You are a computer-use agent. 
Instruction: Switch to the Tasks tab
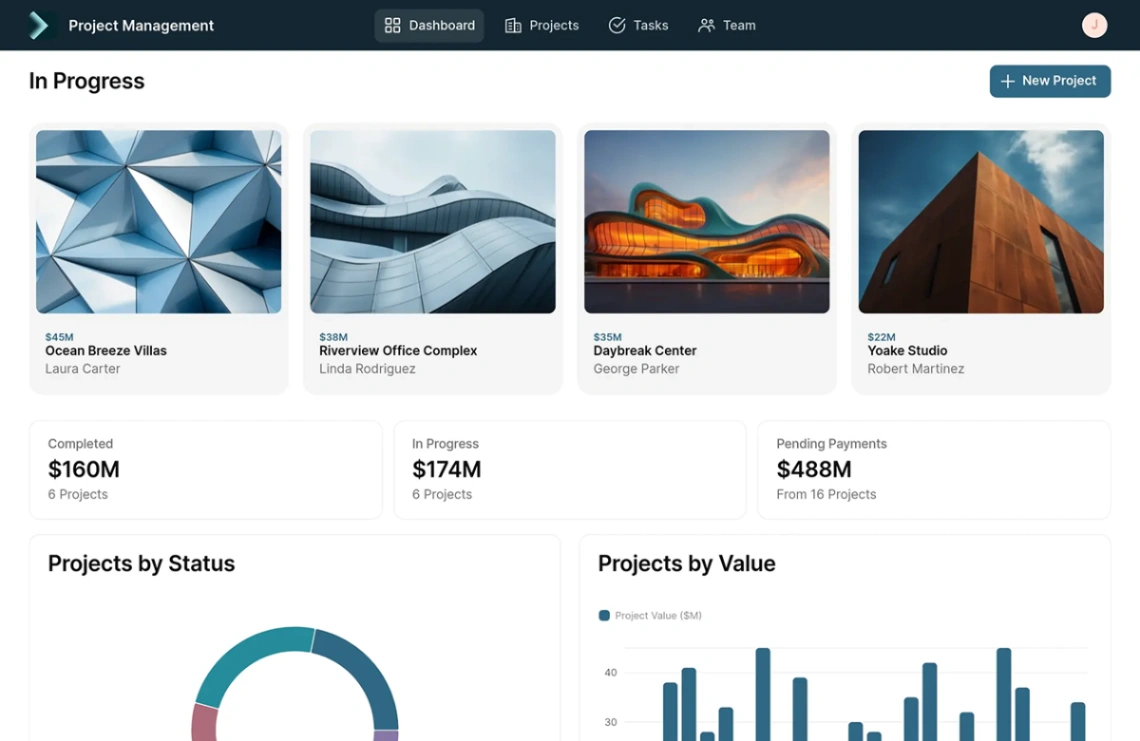(x=638, y=25)
